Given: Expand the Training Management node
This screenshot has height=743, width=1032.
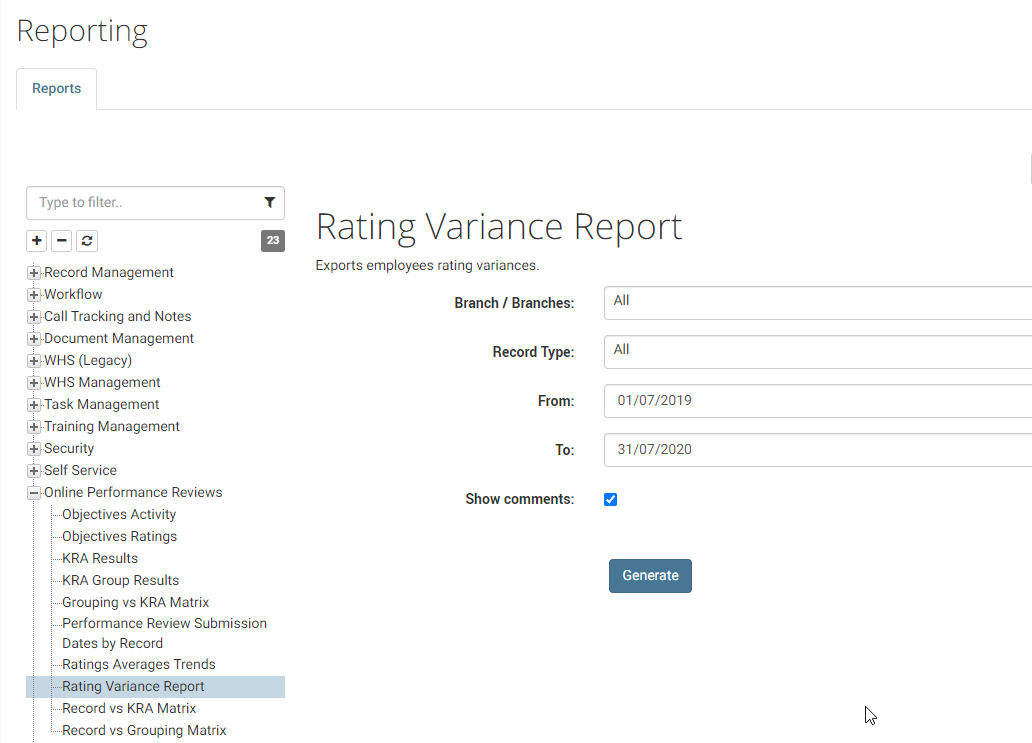Looking at the screenshot, I should [34, 426].
